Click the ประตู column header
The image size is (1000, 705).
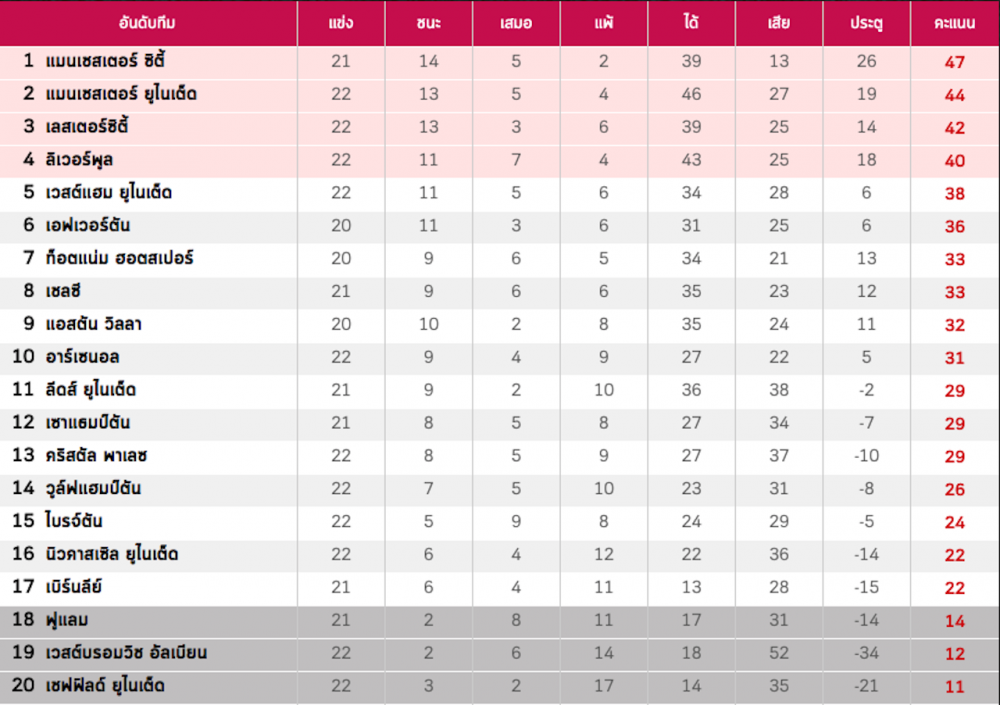866,23
